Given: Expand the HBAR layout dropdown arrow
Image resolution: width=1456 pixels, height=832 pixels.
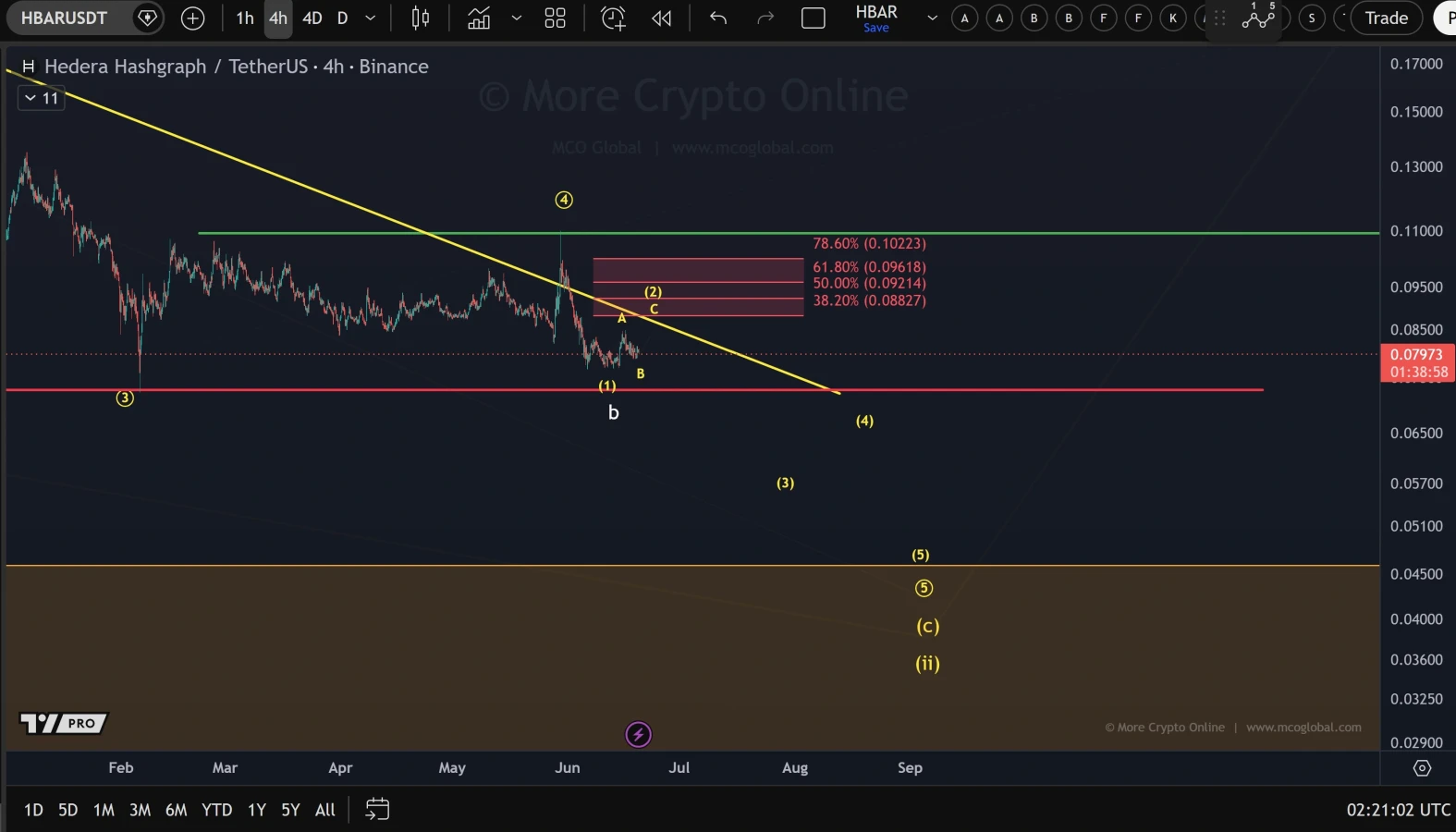Looking at the screenshot, I should (932, 18).
